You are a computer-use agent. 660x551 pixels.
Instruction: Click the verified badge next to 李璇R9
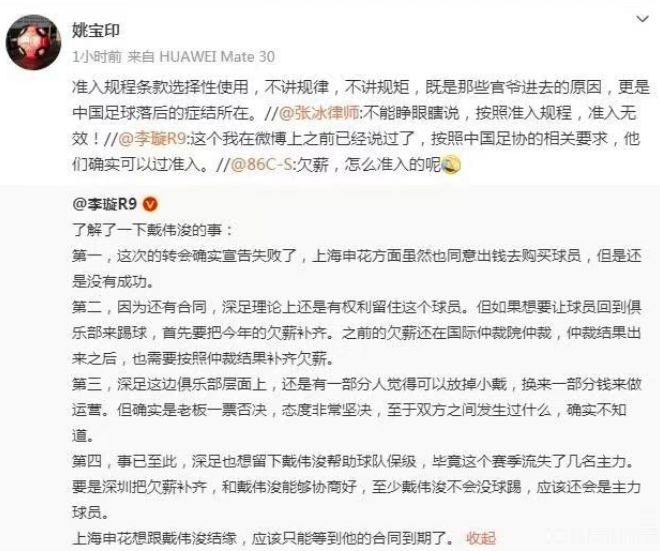[x=150, y=205]
